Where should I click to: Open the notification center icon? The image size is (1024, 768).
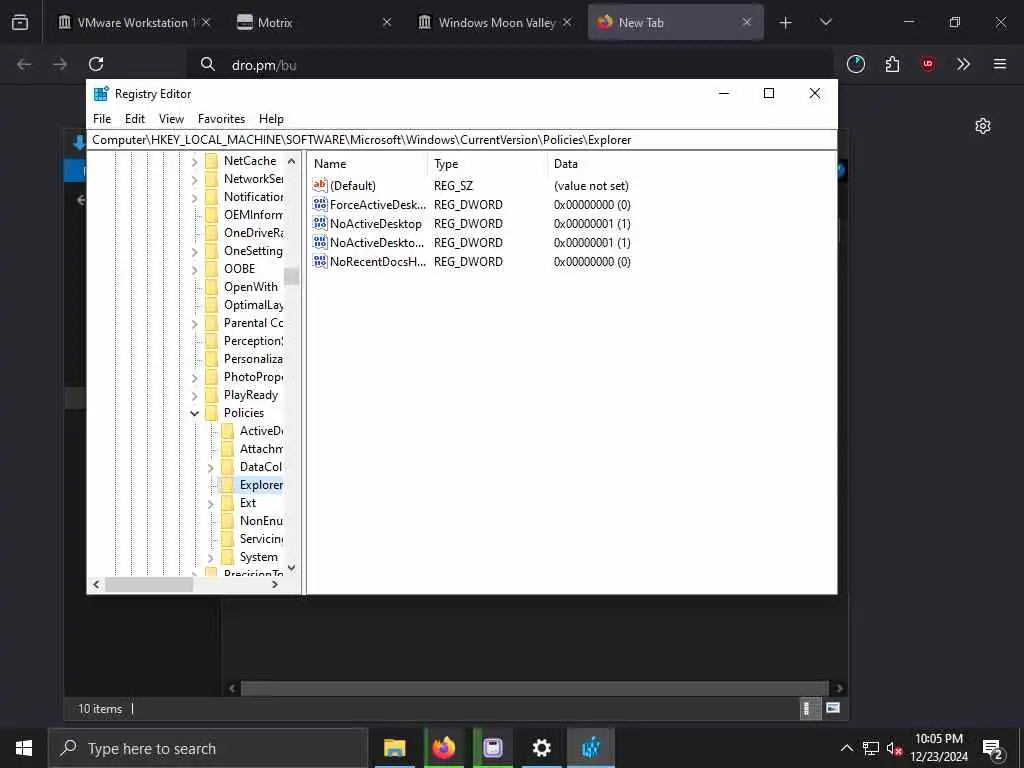coord(992,749)
